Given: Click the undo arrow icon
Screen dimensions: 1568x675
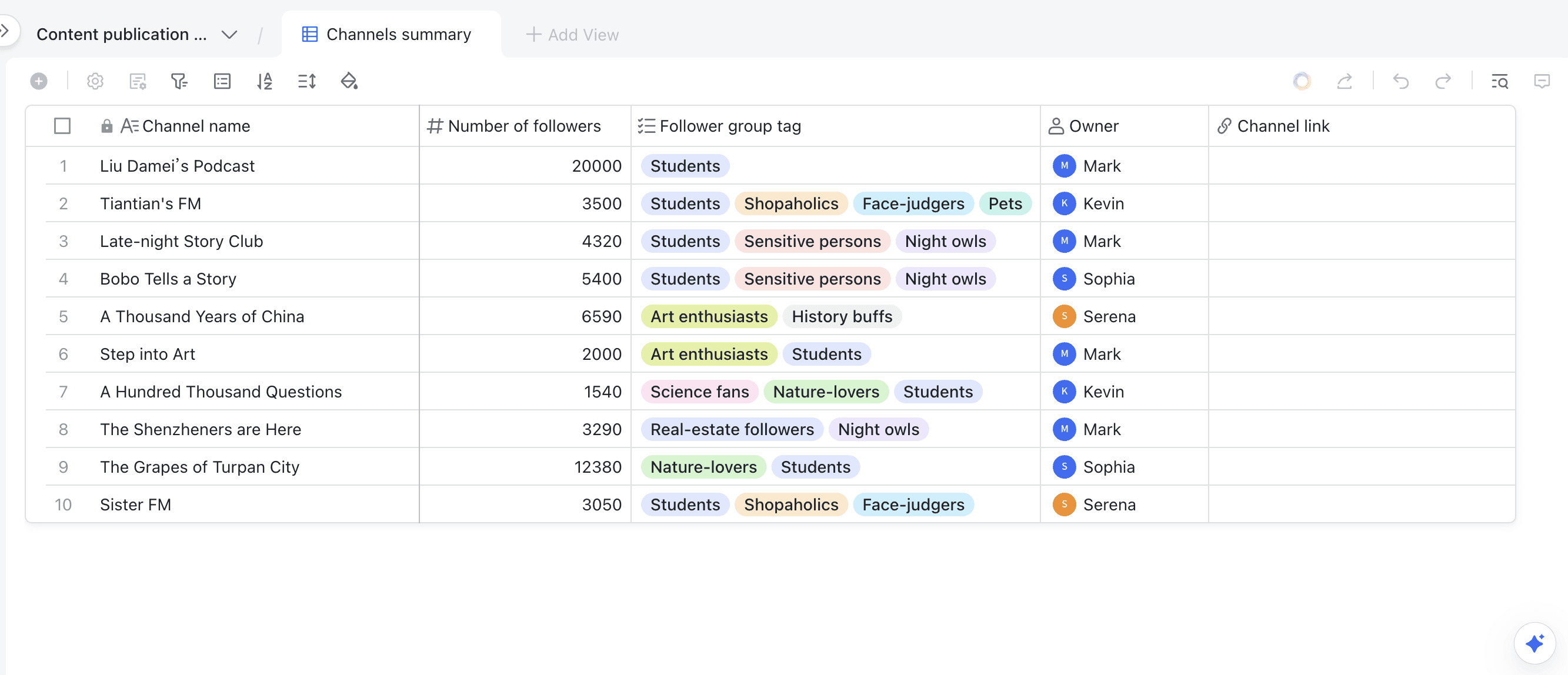Looking at the screenshot, I should point(1400,81).
